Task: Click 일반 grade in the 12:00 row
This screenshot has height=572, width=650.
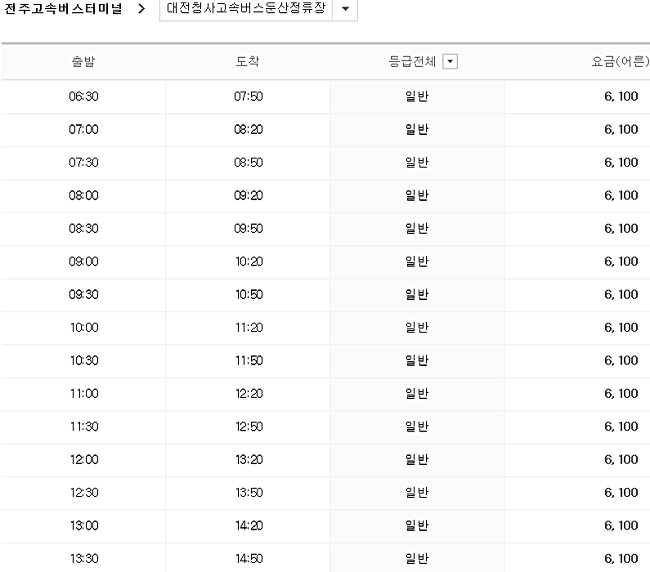Action: click(x=417, y=460)
